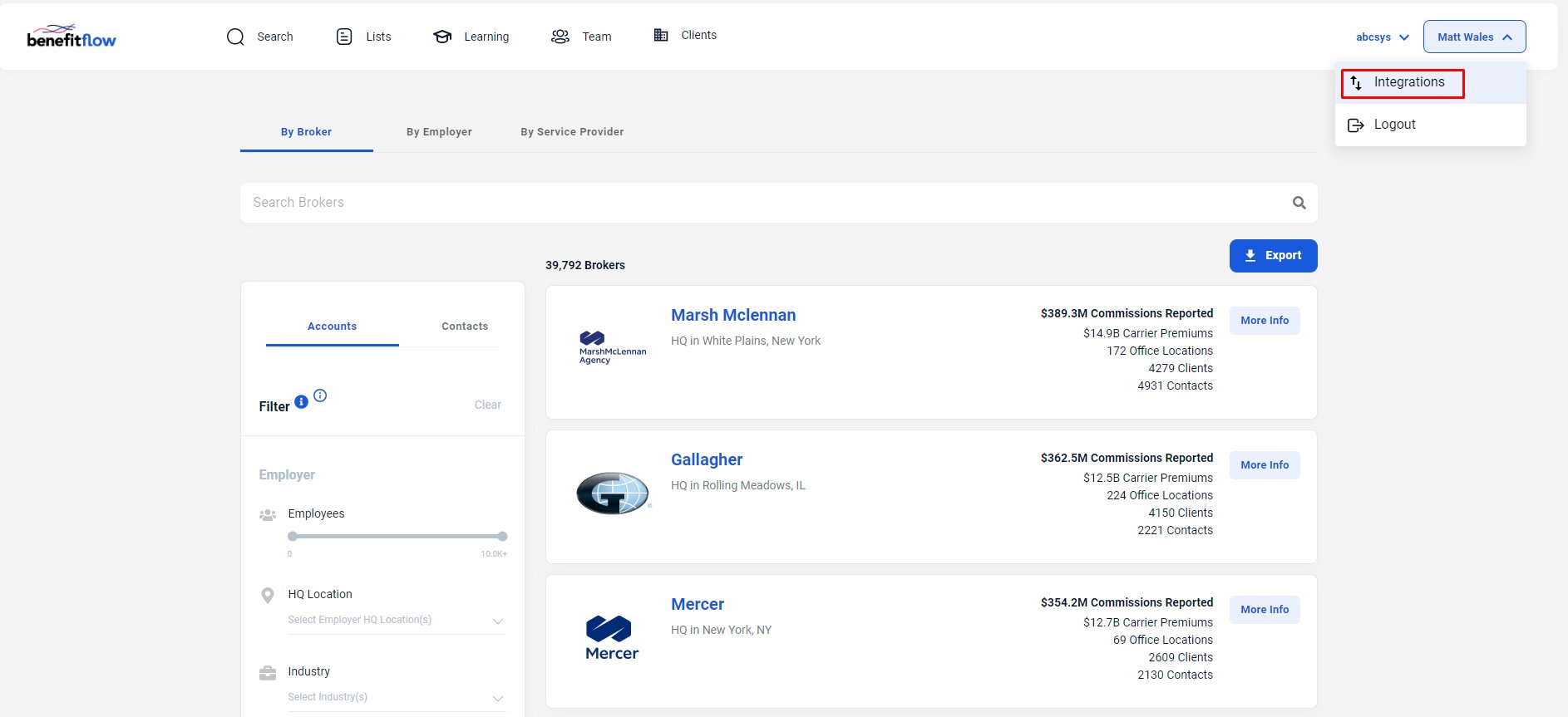Click the Team people icon
Image resolution: width=1568 pixels, height=717 pixels.
pyautogui.click(x=560, y=37)
